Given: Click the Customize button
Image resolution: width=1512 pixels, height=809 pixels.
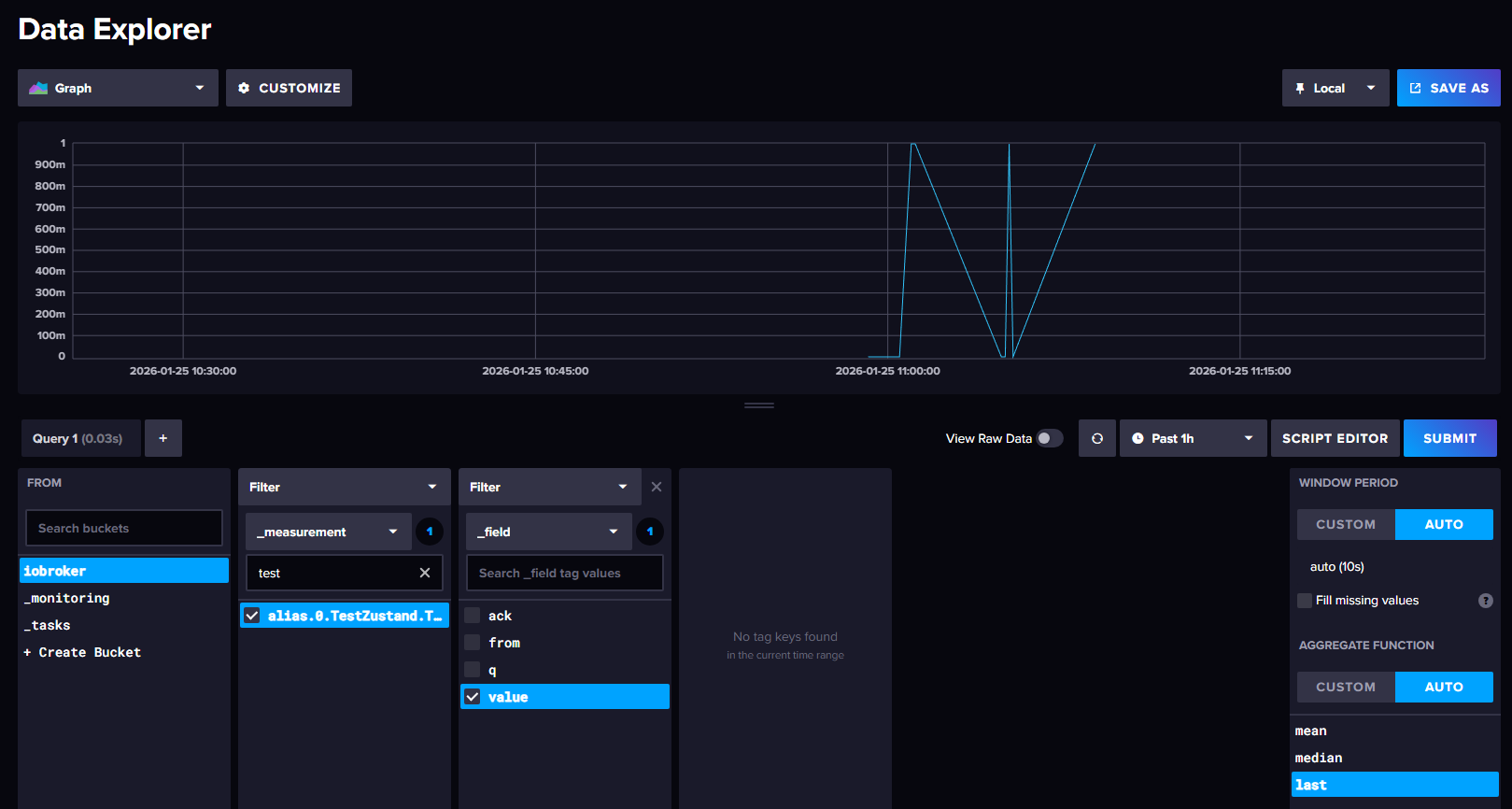Looking at the screenshot, I should coord(289,88).
